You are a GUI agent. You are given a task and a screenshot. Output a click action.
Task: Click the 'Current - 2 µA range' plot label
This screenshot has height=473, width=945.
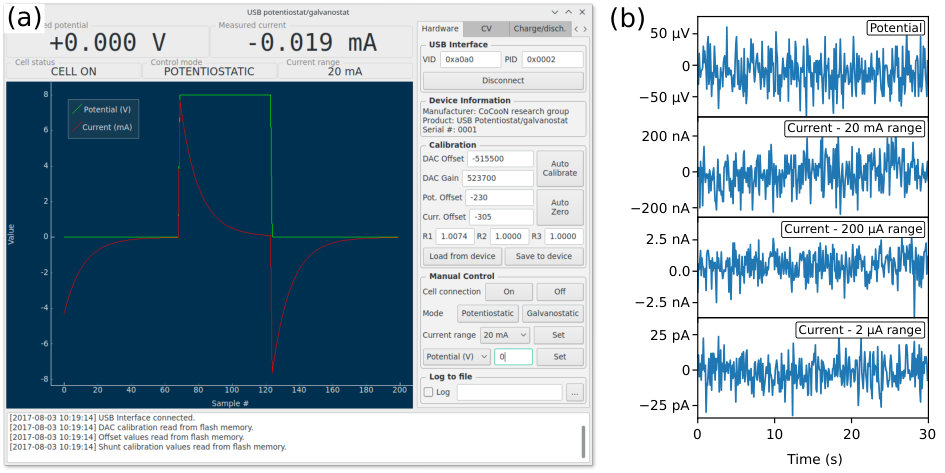tap(860, 330)
